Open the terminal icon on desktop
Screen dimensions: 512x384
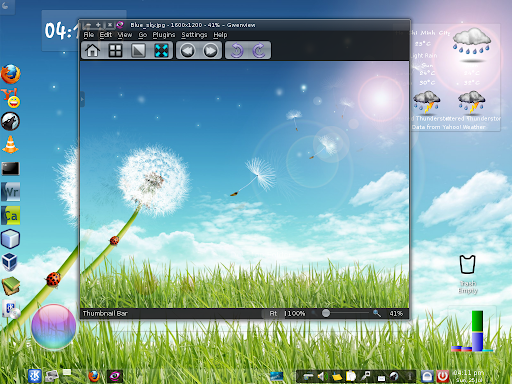10,169
